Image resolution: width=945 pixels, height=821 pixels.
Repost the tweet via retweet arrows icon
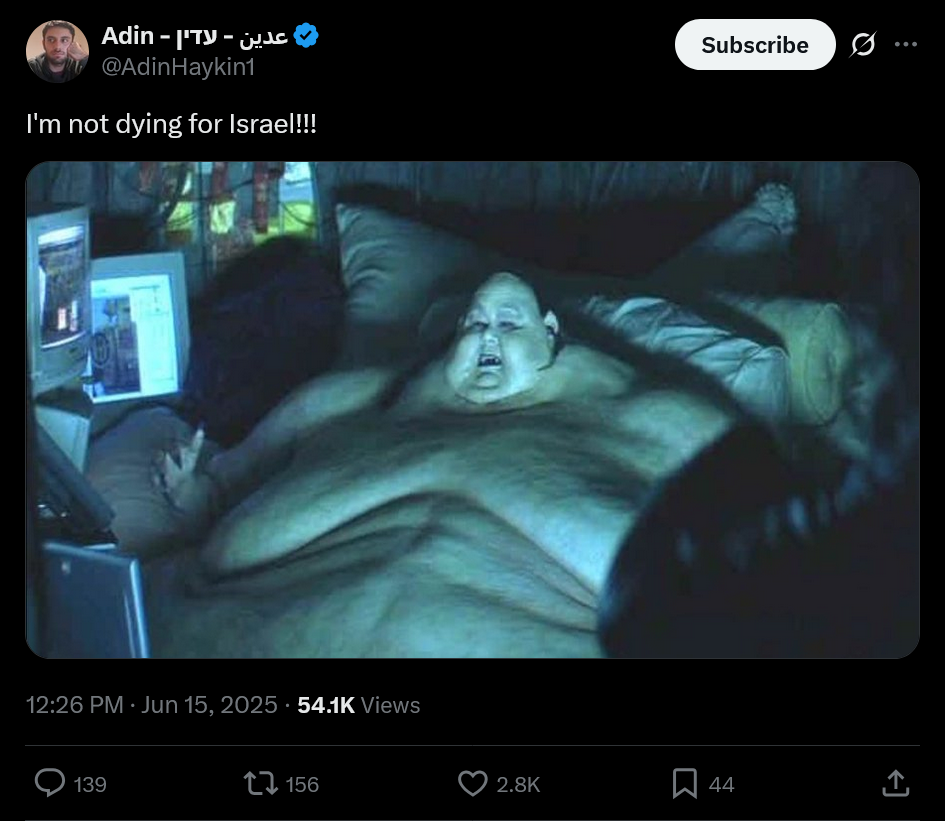[x=260, y=784]
